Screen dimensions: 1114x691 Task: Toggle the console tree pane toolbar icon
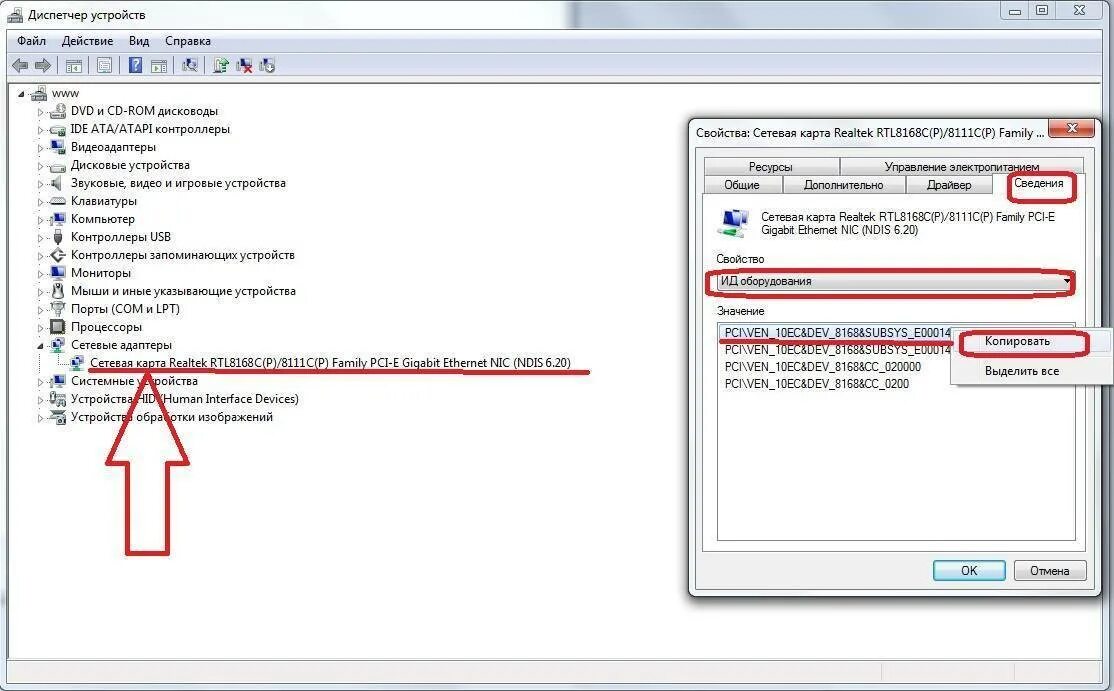73,66
